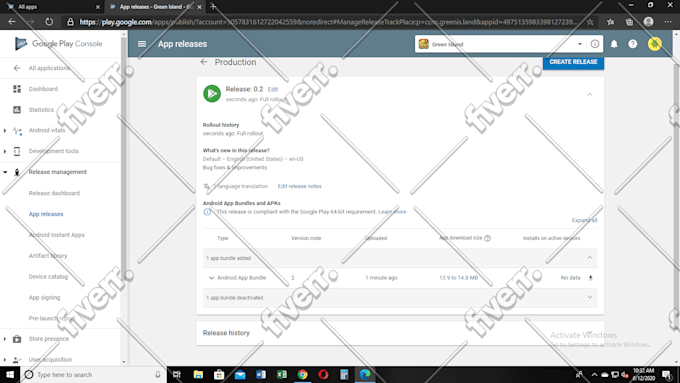The height and width of the screenshot is (383, 680).
Task: Open Release dashboard page
Action: pyautogui.click(x=54, y=193)
